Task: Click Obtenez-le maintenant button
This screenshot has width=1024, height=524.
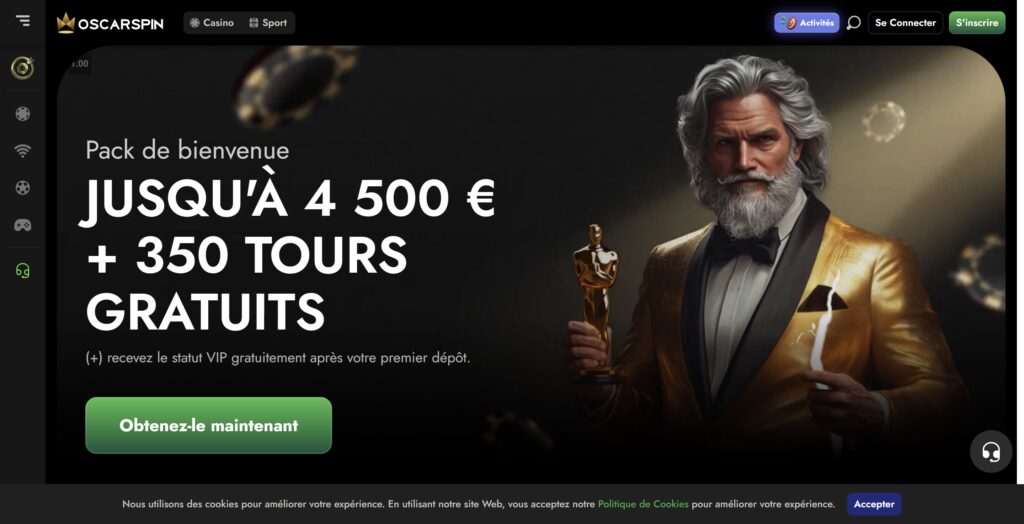Action: tap(208, 425)
